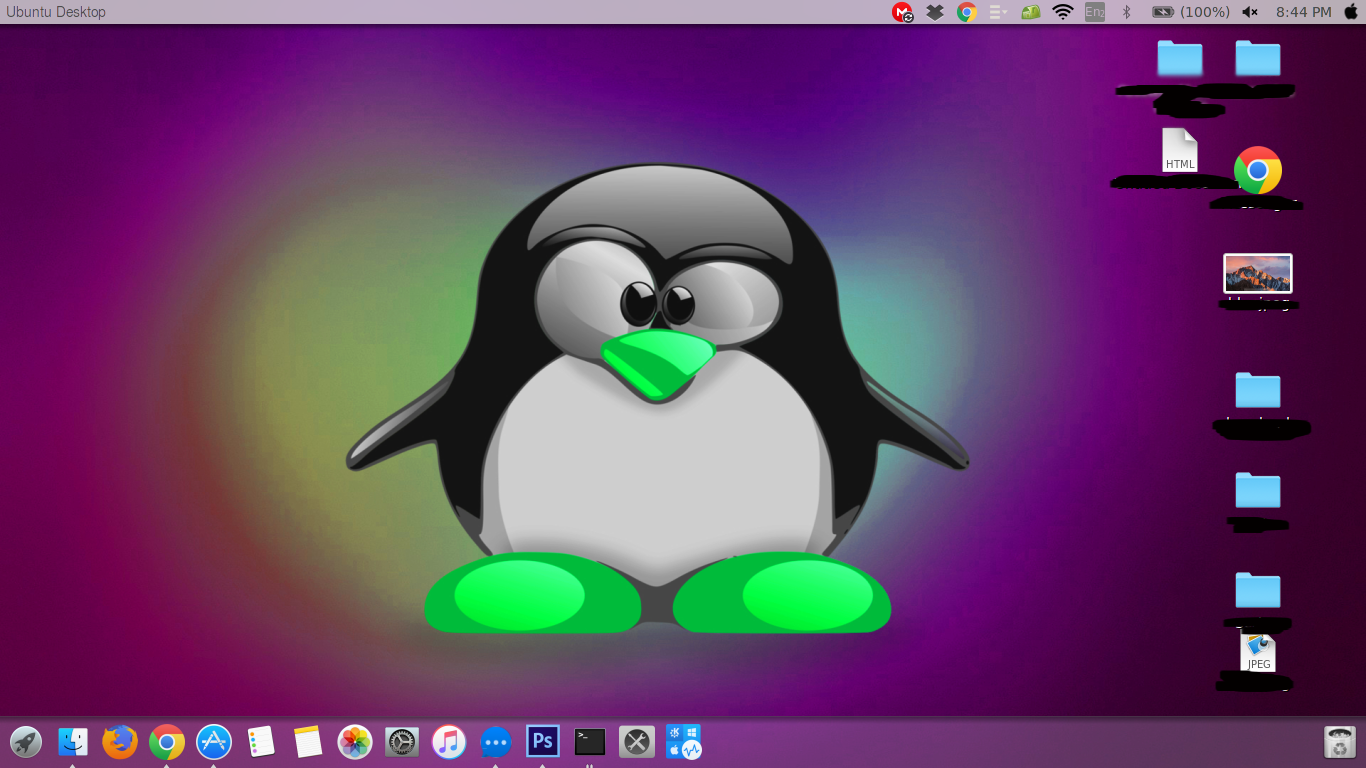Select the folder directly above the JPEG file
The width and height of the screenshot is (1366, 768).
tap(1258, 590)
